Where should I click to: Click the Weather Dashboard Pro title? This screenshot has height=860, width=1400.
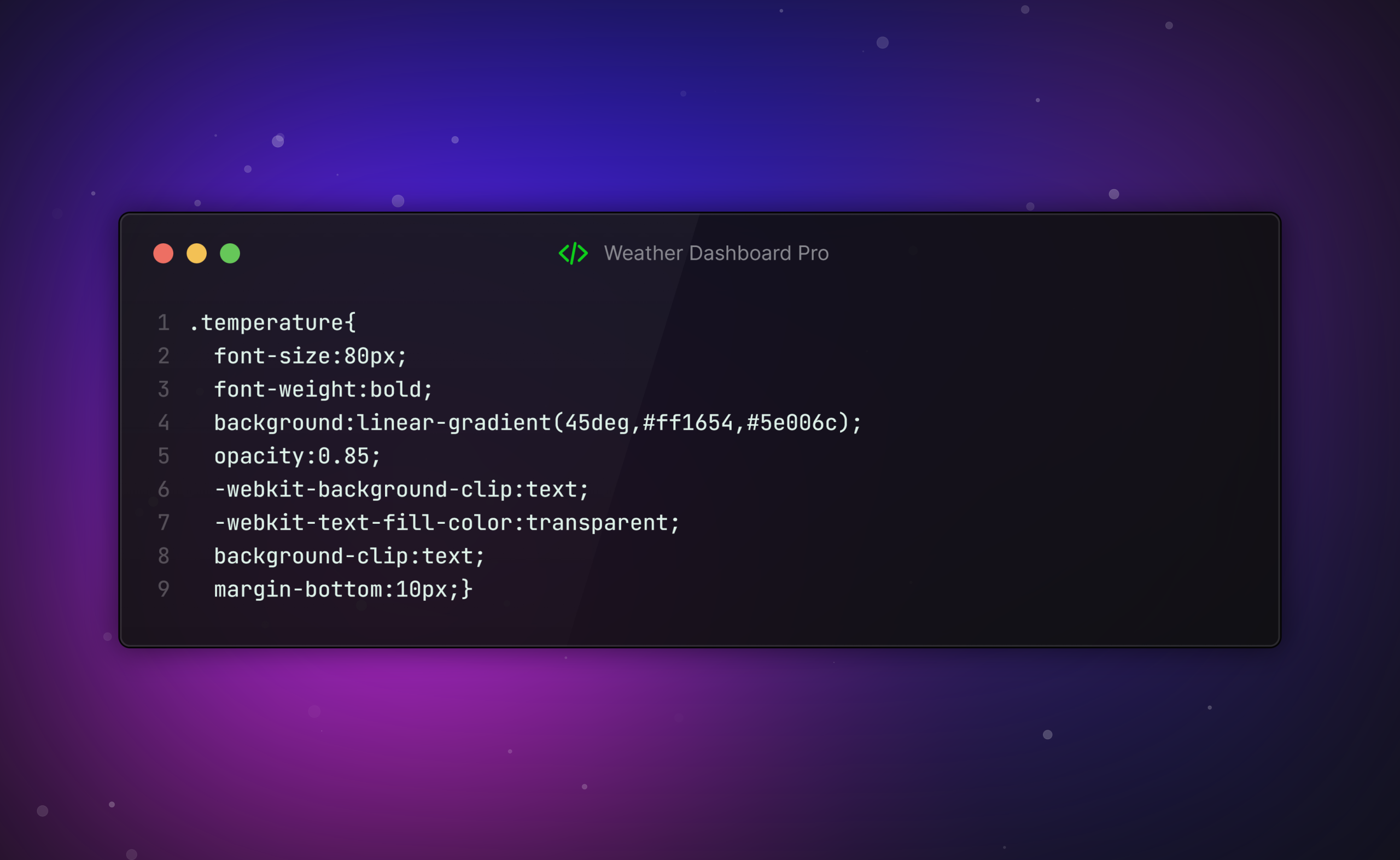click(716, 253)
